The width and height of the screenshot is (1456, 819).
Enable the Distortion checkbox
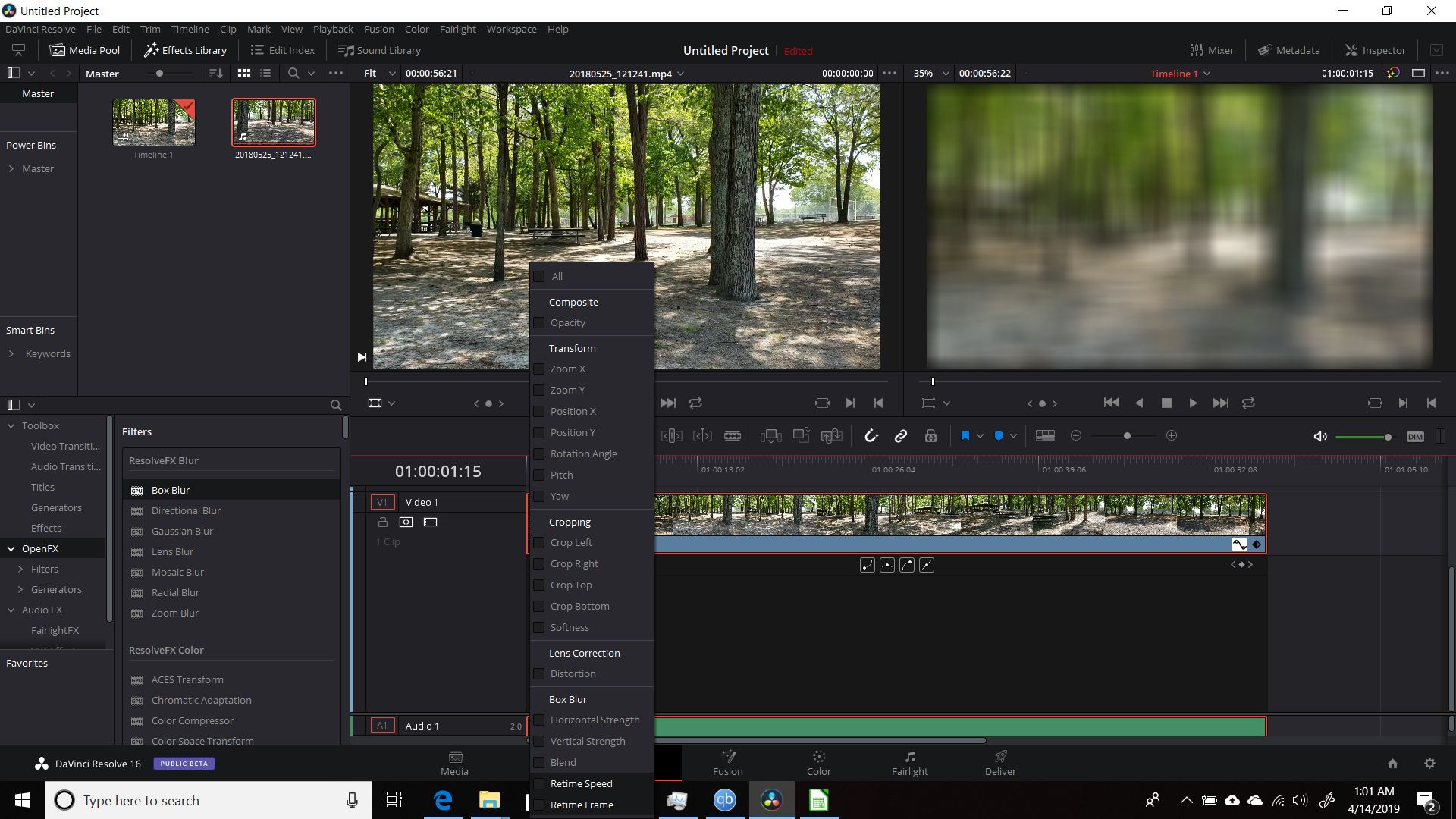[539, 673]
